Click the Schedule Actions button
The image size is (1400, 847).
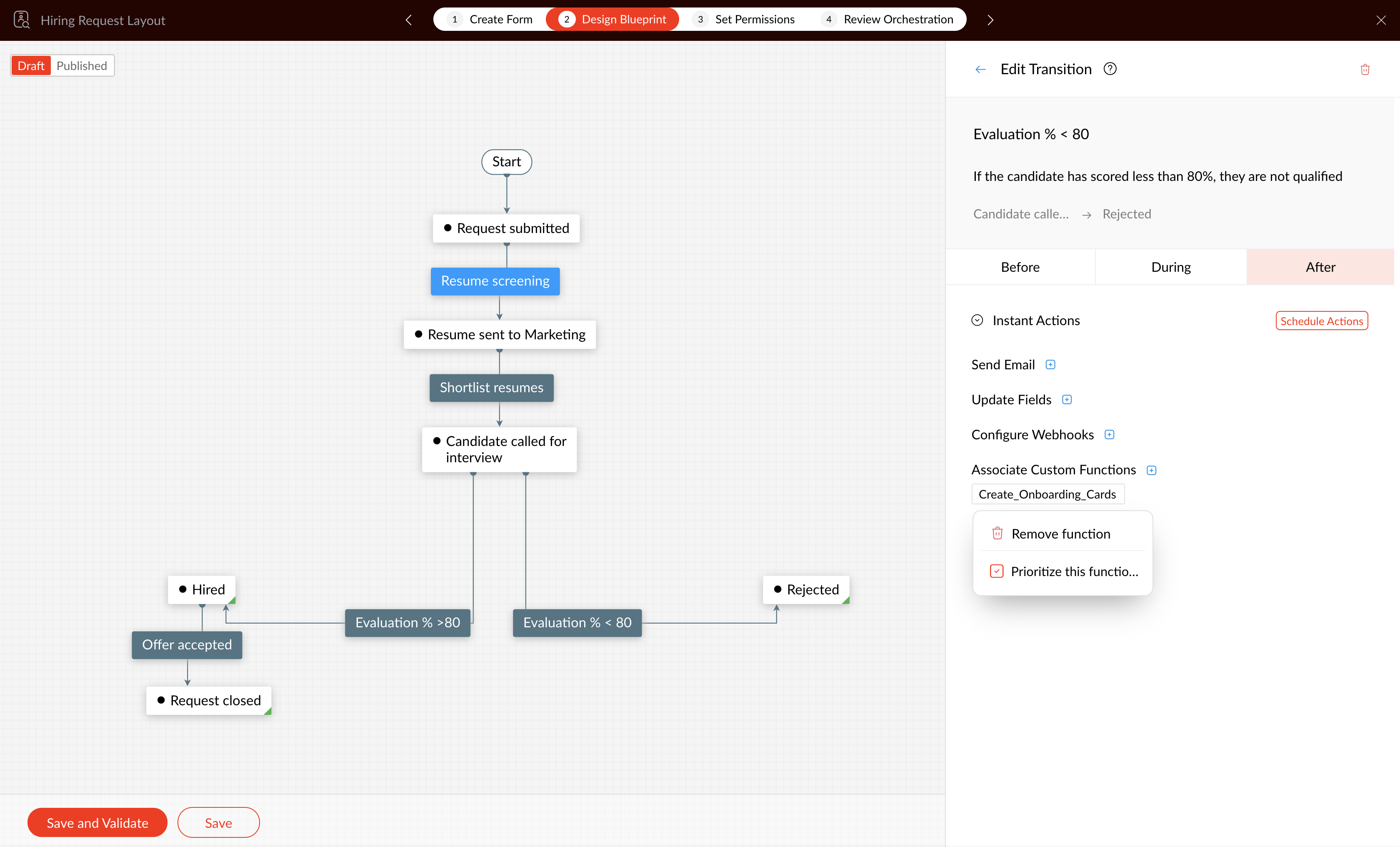click(x=1322, y=321)
